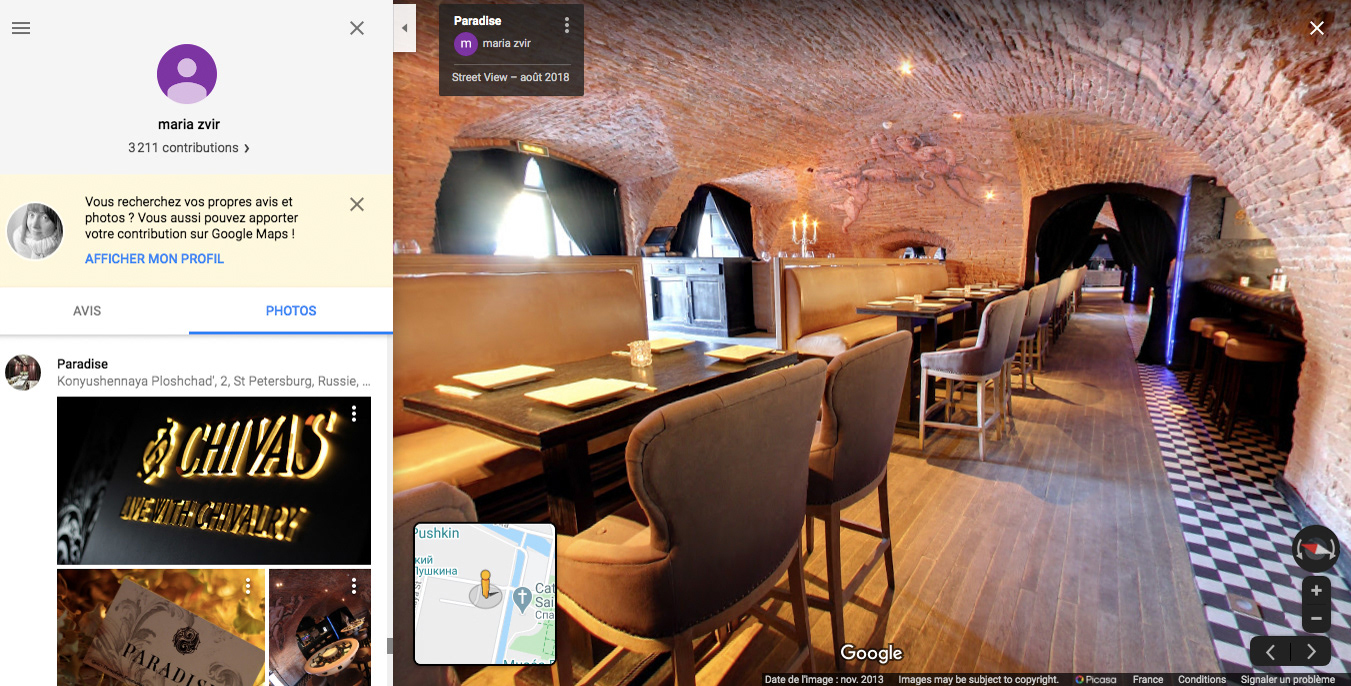Click the small 'm' avatar on the info card
Viewport: 1351px width, 686px height.
click(465, 43)
